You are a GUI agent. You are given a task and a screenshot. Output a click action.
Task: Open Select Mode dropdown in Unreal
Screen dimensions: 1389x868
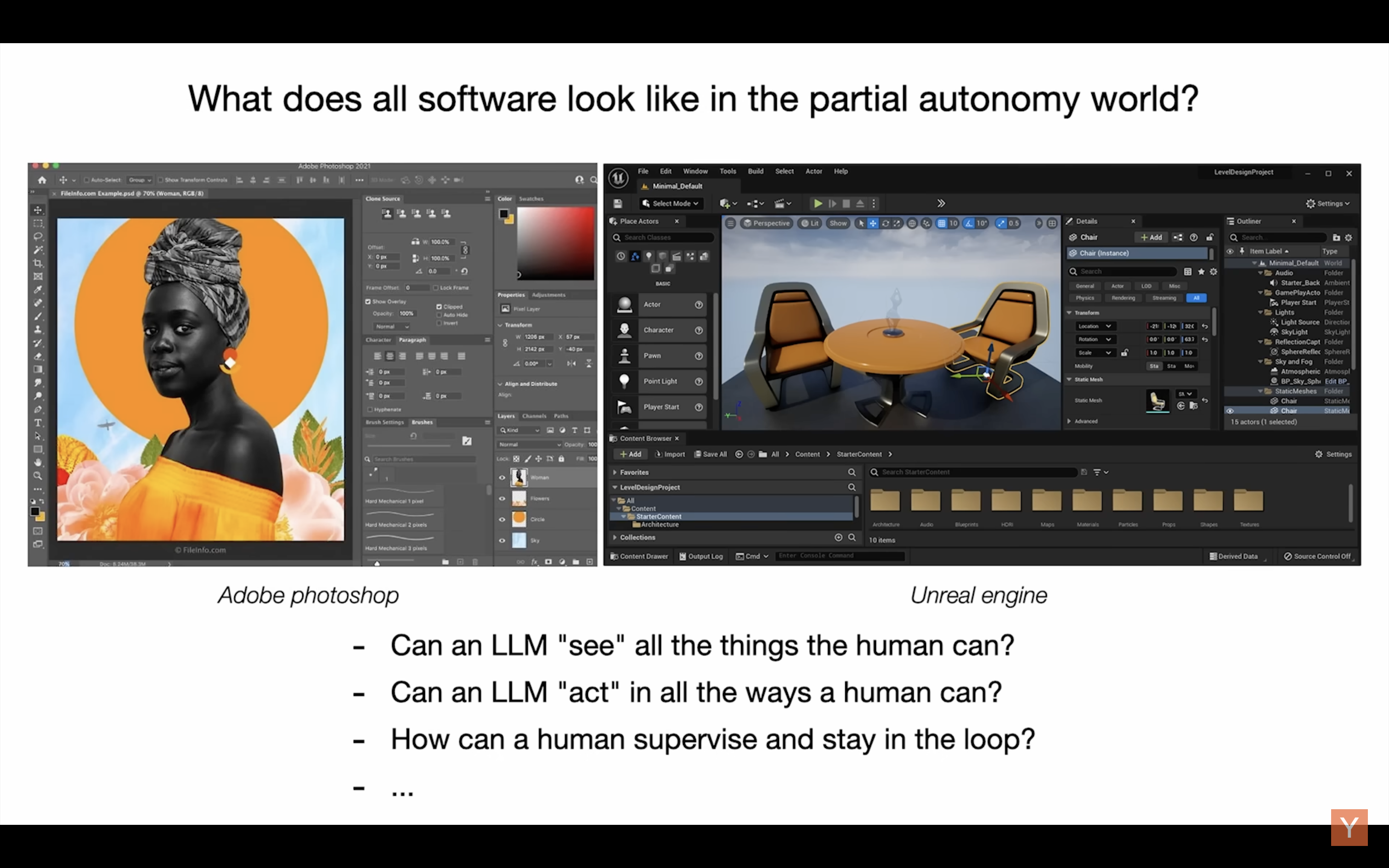coord(671,203)
